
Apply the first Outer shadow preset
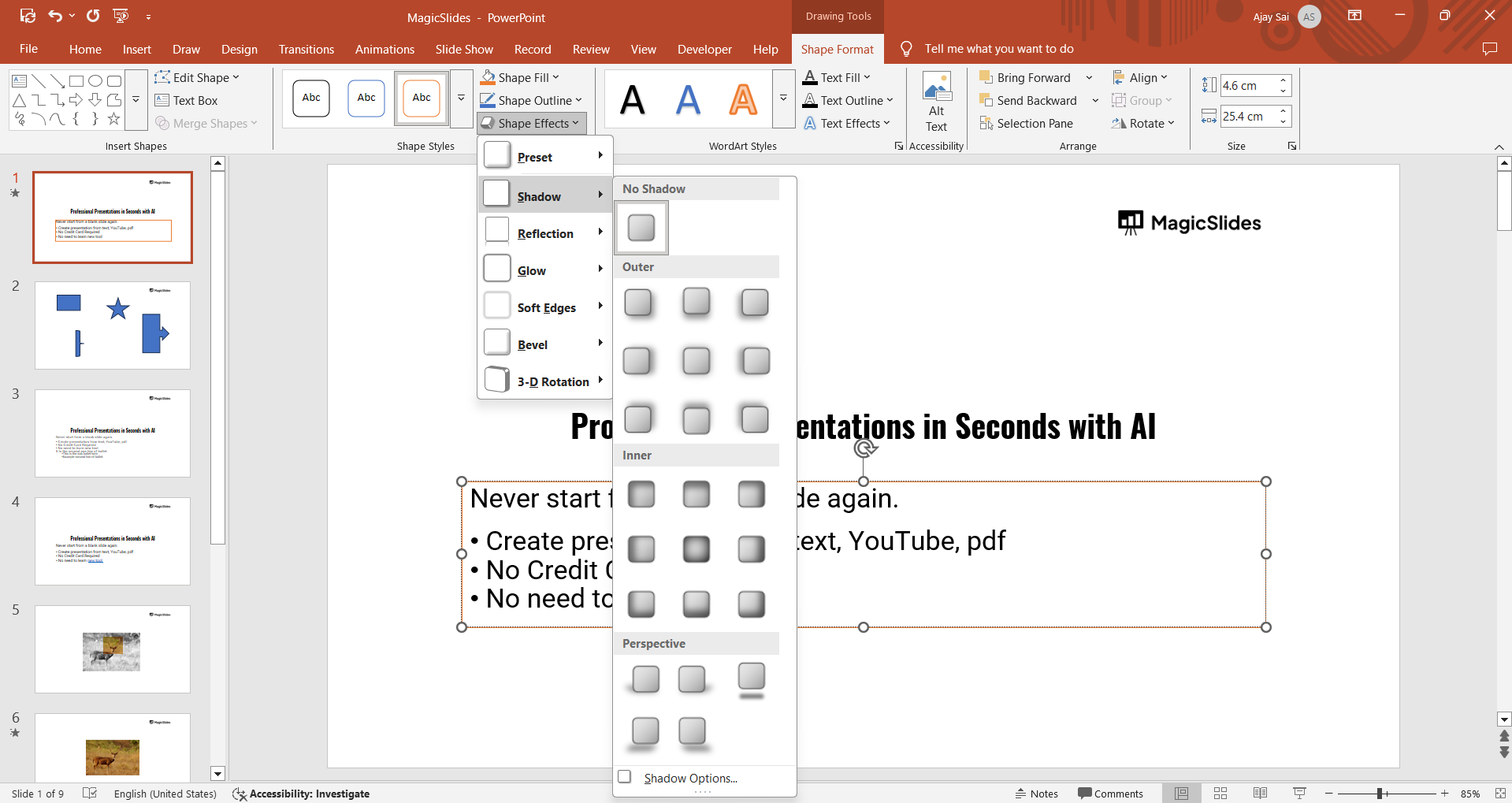coord(638,303)
